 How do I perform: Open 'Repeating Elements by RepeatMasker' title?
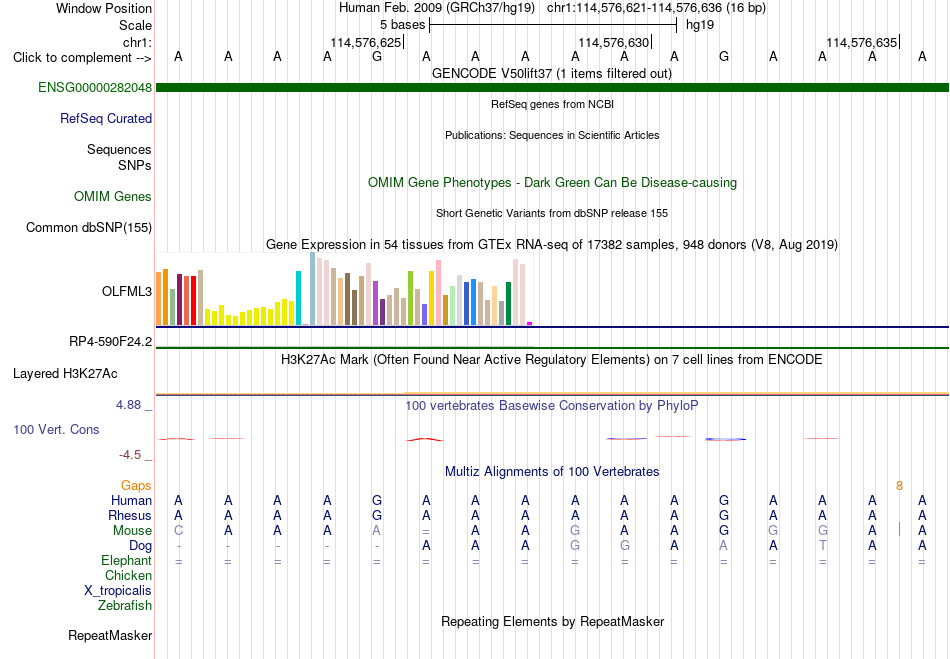point(552,622)
